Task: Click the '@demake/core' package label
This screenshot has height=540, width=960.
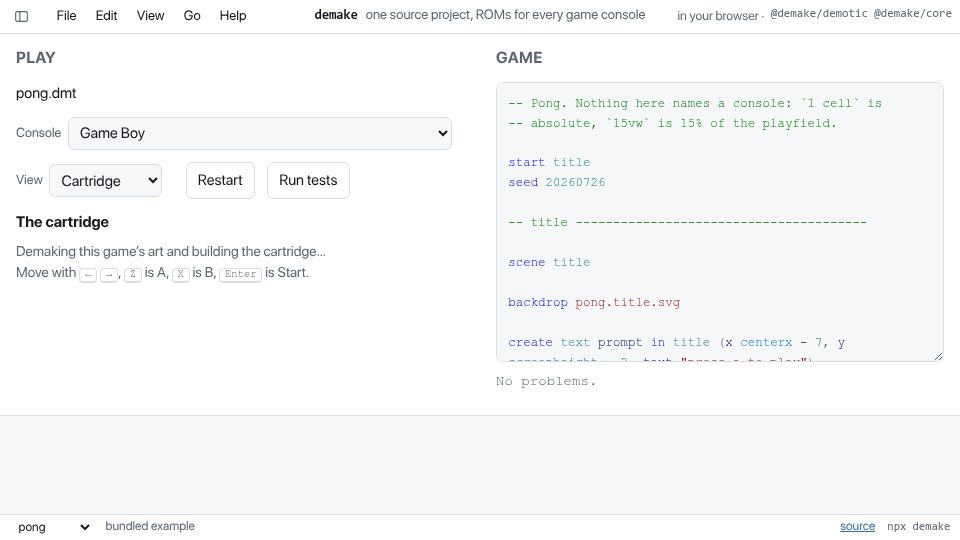Action: 912,13
